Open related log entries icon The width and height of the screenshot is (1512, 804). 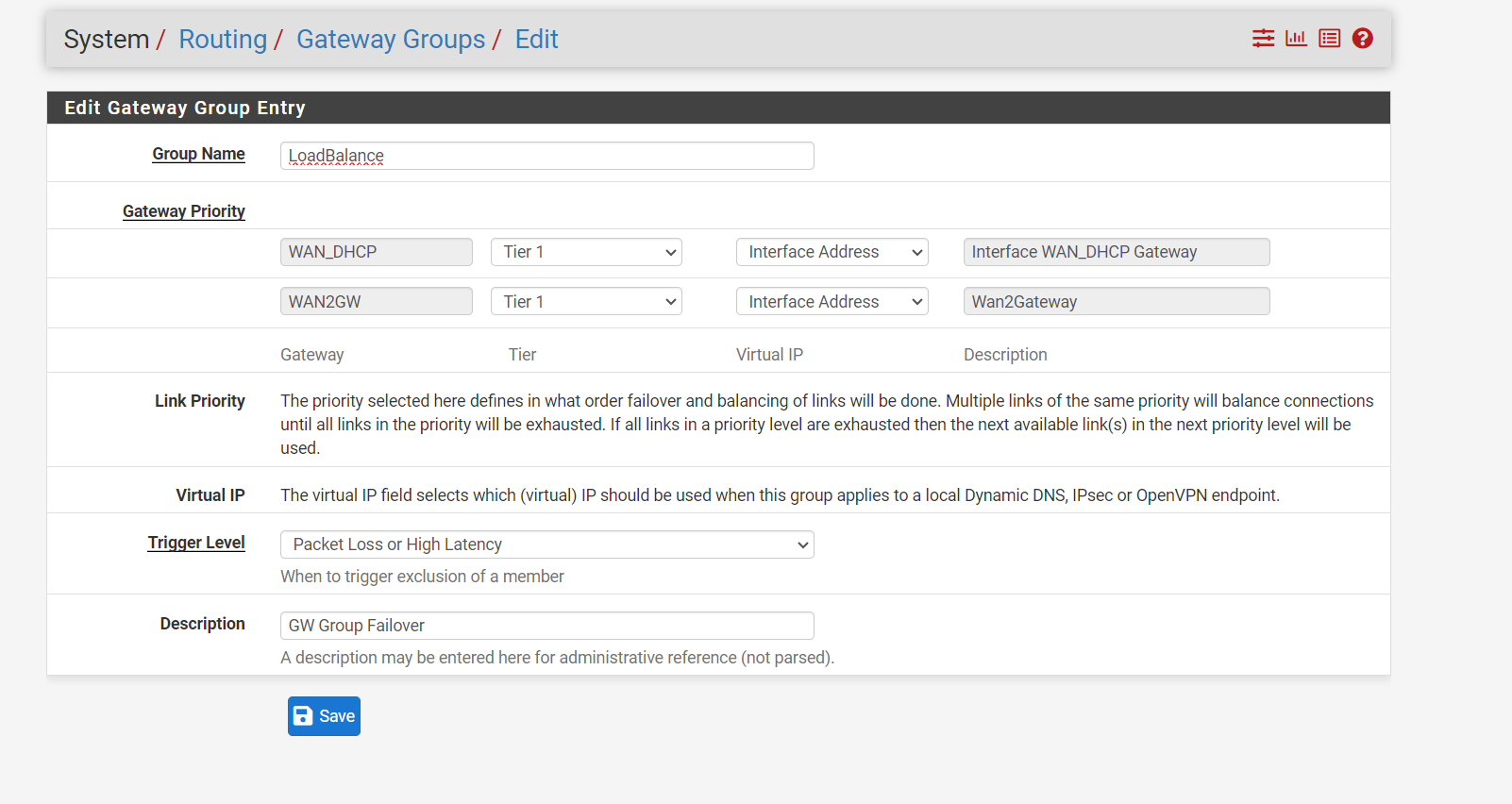(1329, 39)
